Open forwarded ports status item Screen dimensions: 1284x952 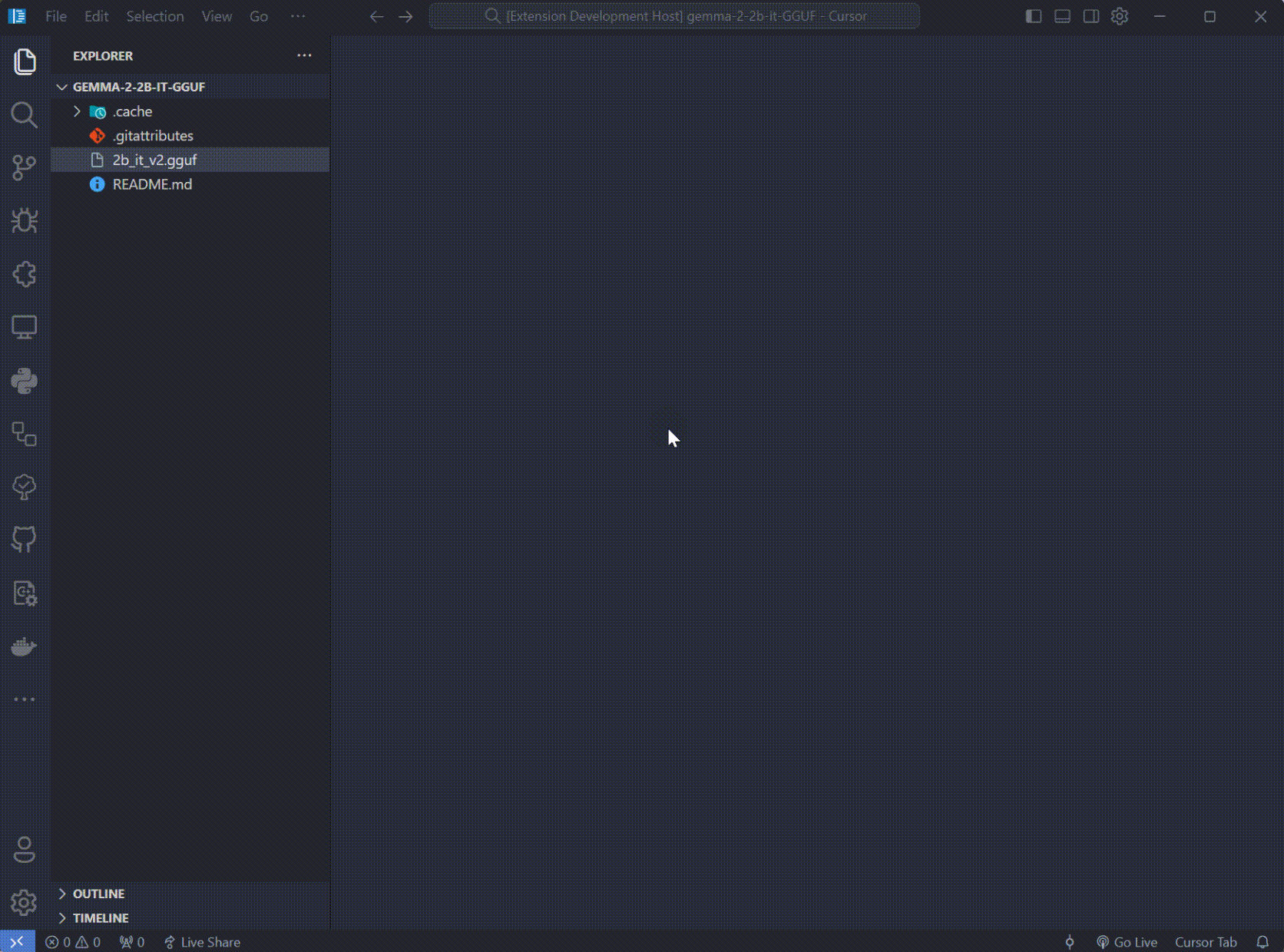point(132,942)
